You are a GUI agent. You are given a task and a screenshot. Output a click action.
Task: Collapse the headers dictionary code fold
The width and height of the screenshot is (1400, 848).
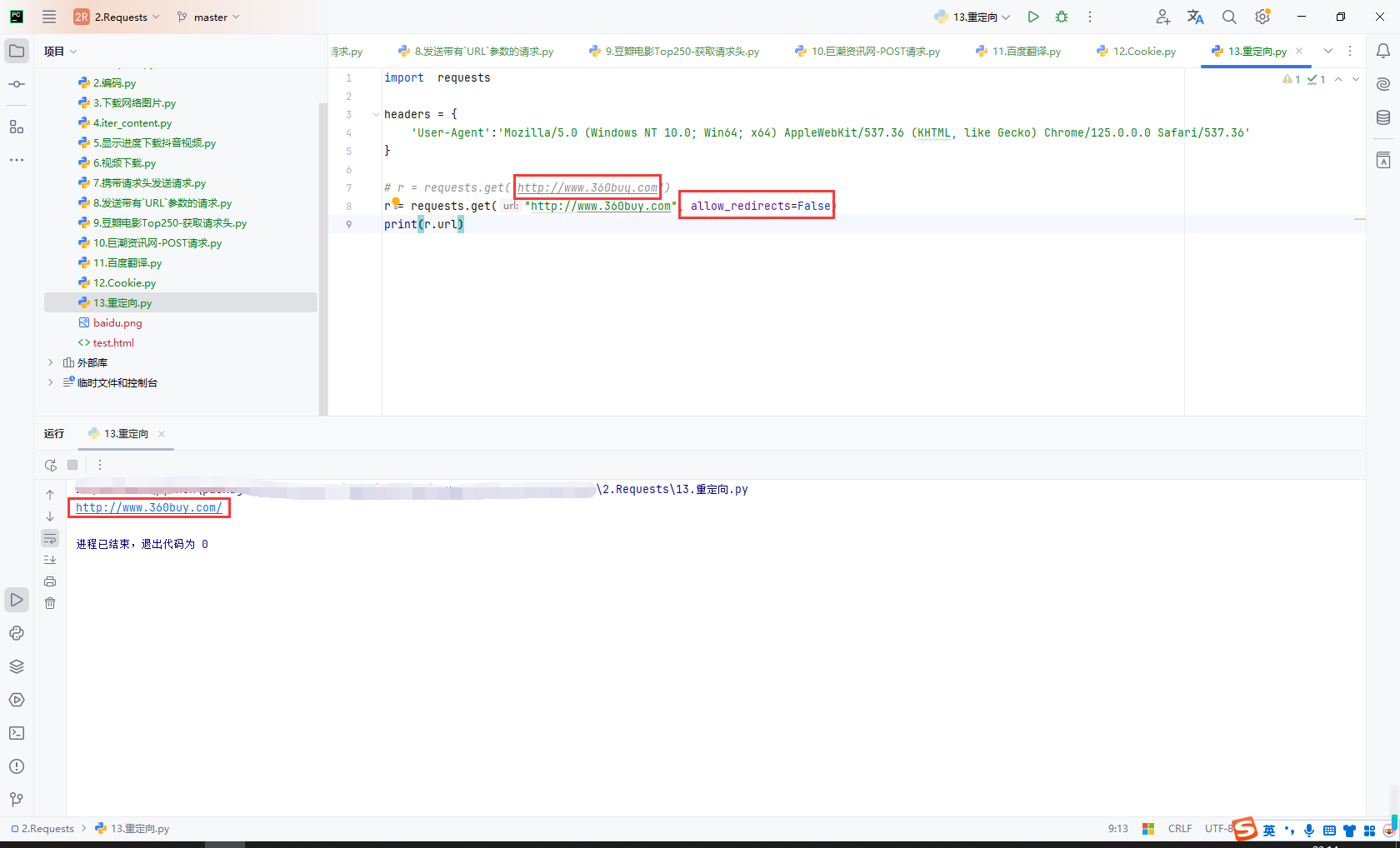(376, 114)
